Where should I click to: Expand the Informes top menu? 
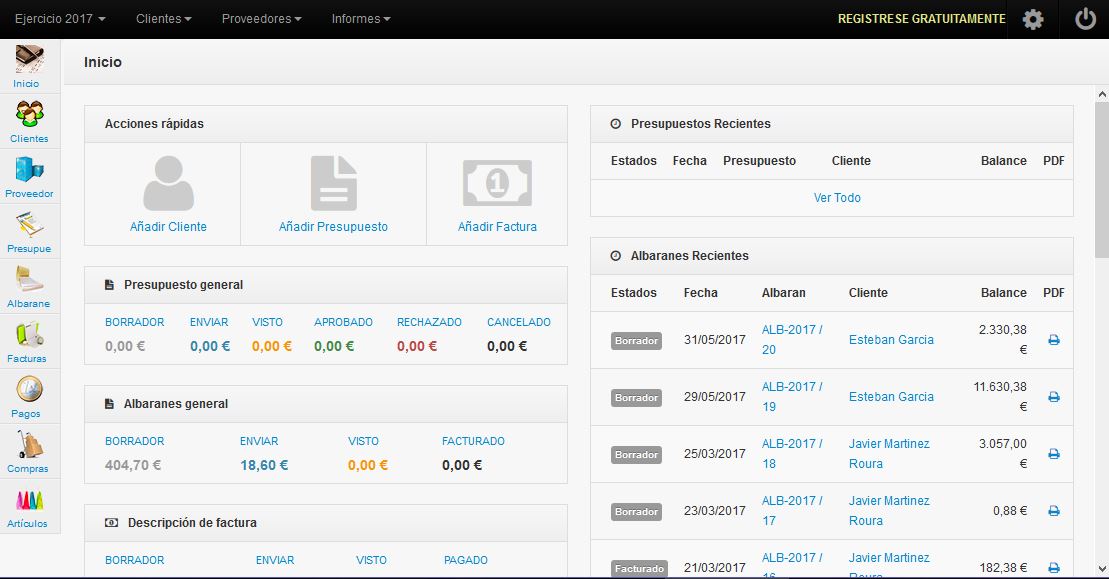tap(361, 19)
